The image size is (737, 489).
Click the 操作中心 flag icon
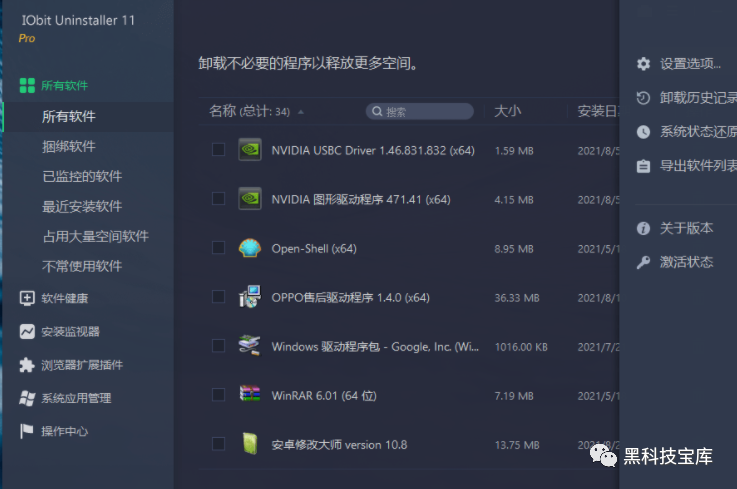click(x=27, y=431)
